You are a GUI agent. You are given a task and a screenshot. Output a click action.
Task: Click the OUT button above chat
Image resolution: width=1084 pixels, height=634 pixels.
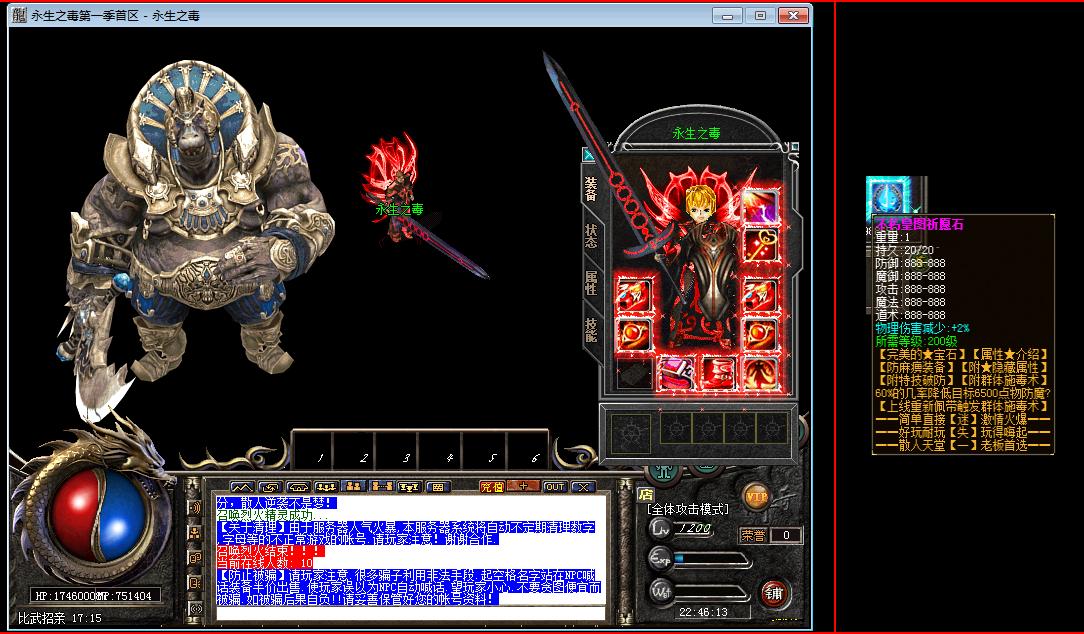(x=555, y=487)
